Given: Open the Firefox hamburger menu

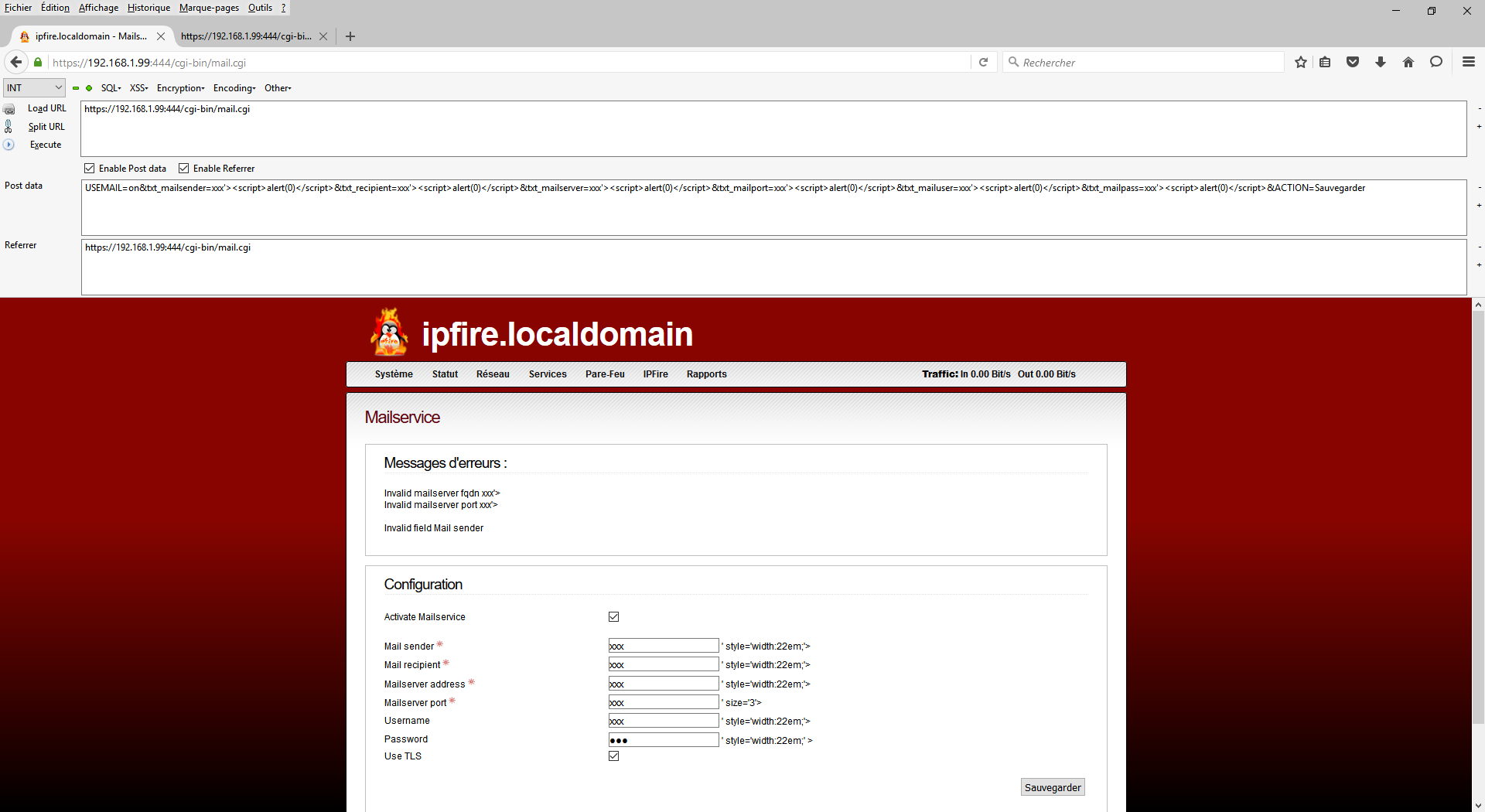Looking at the screenshot, I should [x=1469, y=62].
